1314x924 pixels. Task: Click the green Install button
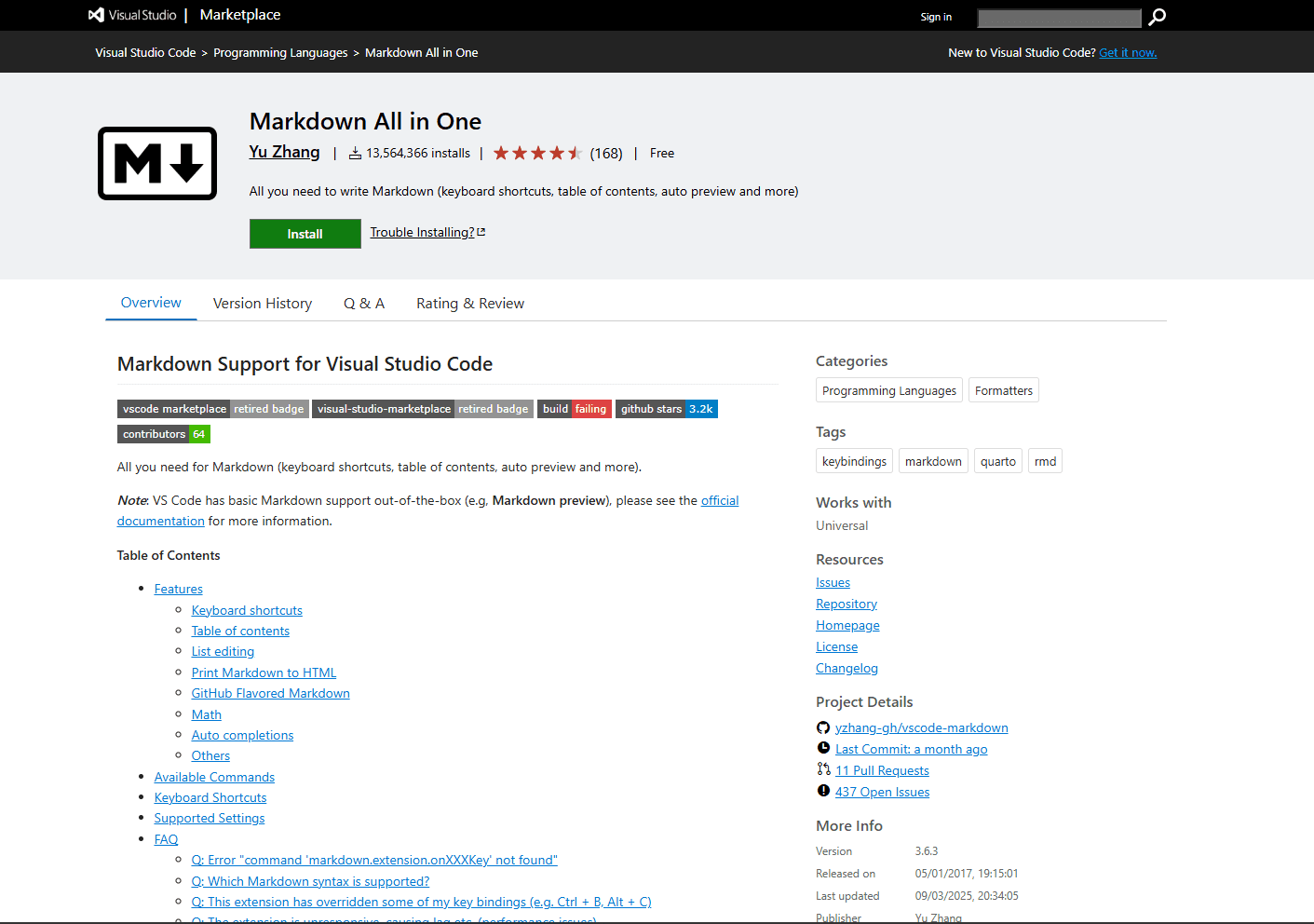pos(305,234)
